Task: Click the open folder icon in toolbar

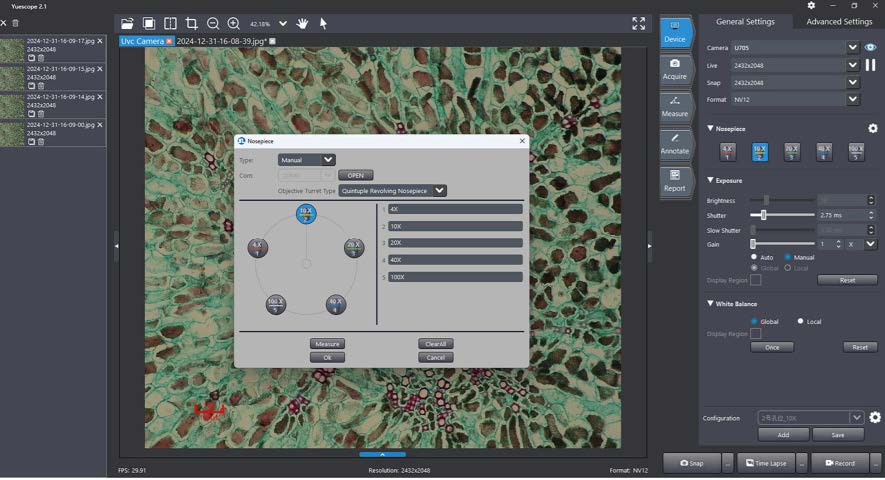Action: (x=126, y=23)
